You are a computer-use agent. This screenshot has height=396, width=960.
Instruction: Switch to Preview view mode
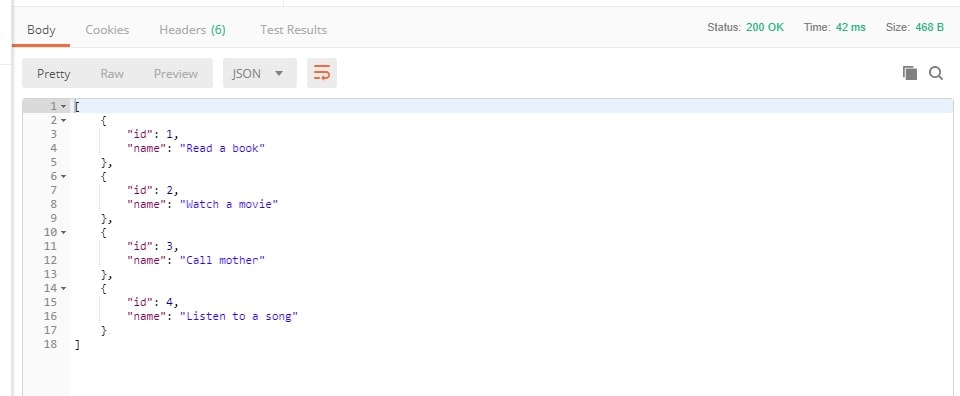click(x=176, y=73)
